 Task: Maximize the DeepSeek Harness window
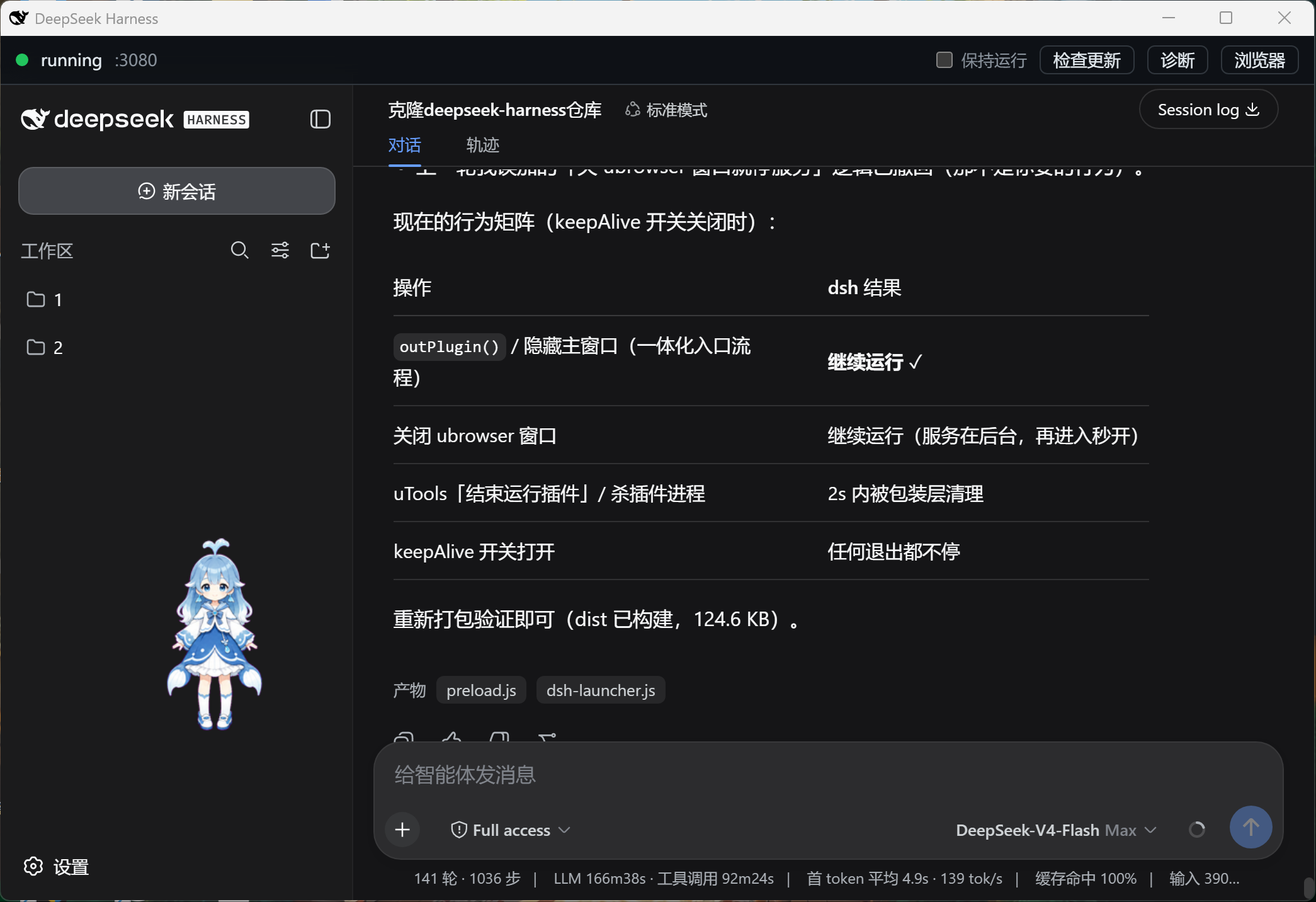1226,18
